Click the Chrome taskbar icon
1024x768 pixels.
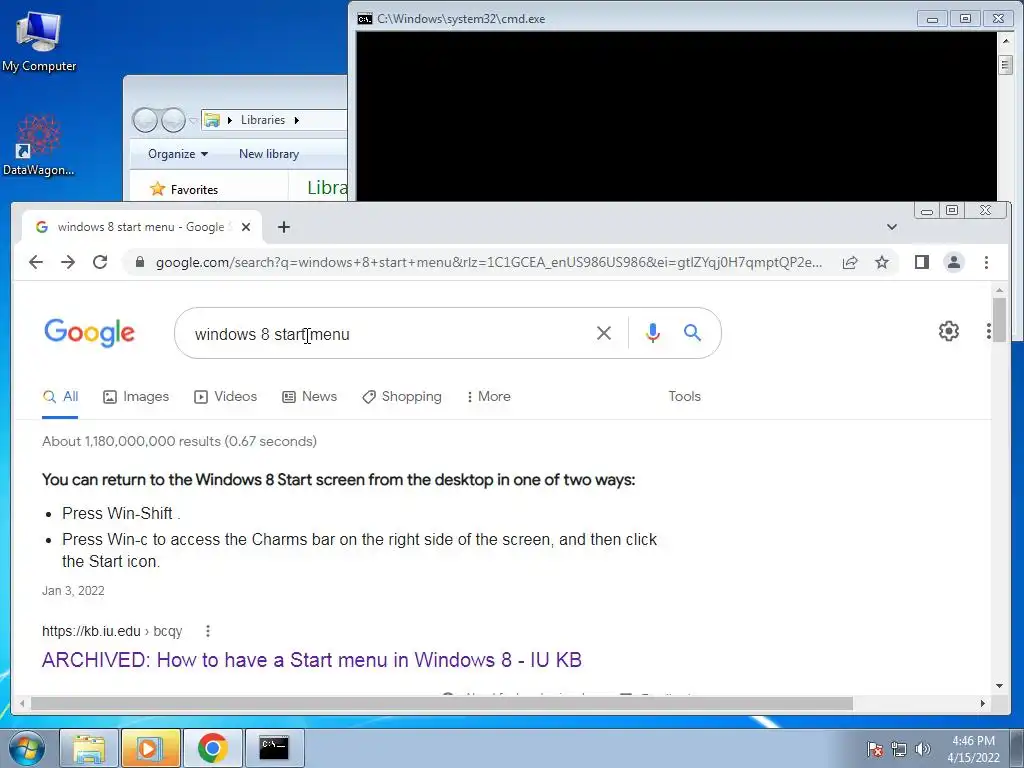coord(212,748)
